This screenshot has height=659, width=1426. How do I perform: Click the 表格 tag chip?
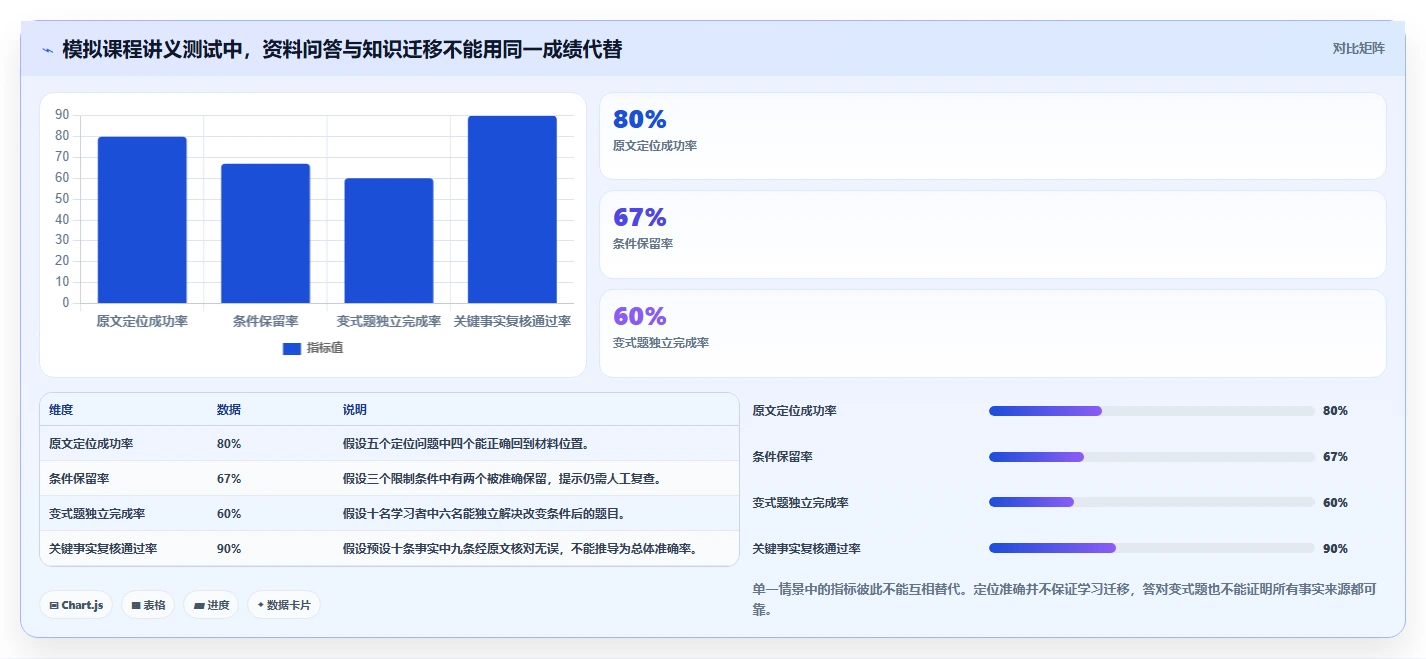pos(148,605)
